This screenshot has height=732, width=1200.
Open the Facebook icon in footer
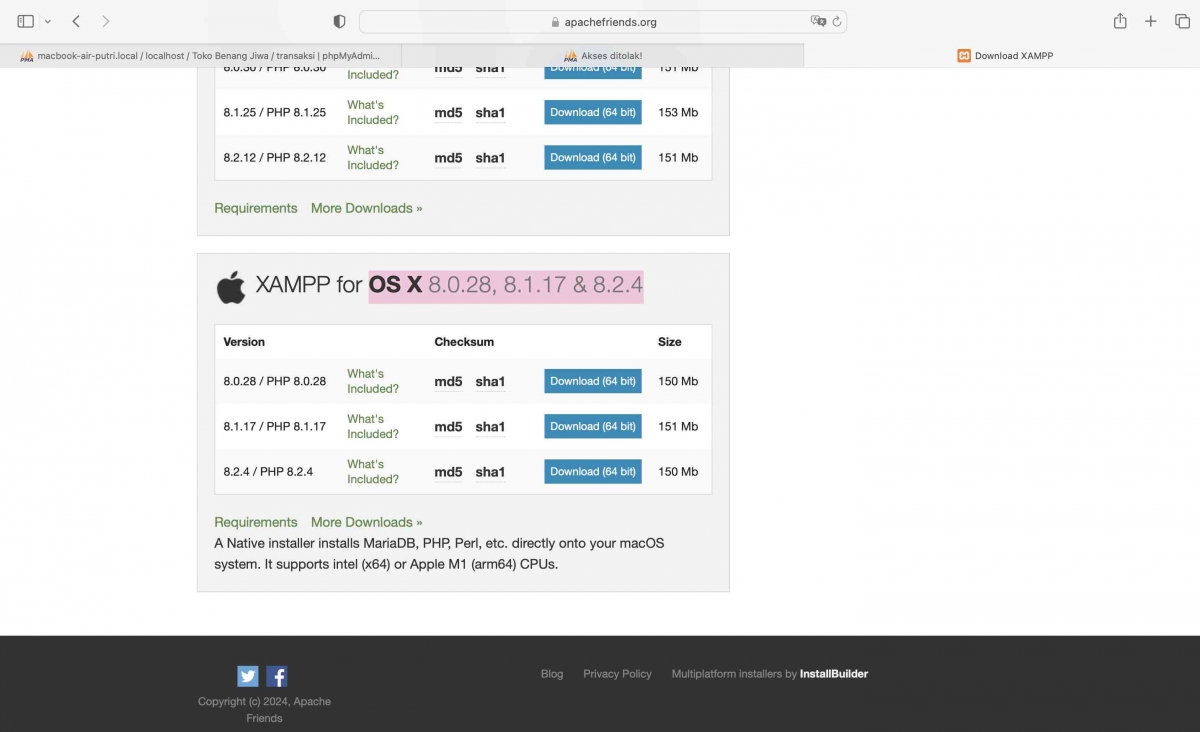pyautogui.click(x=277, y=676)
